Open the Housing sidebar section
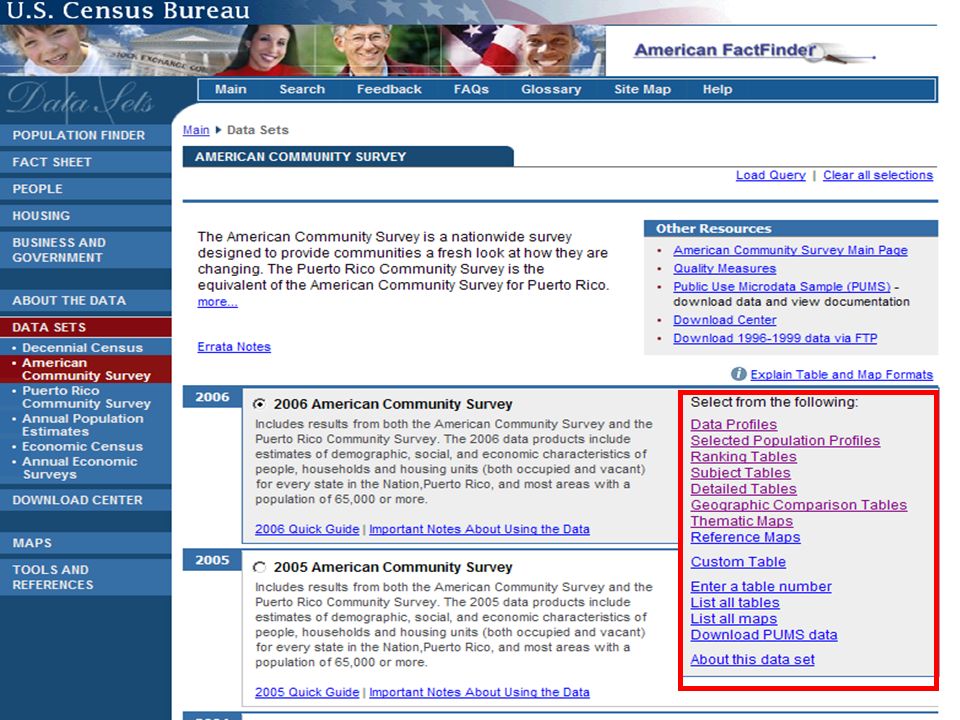Image resolution: width=960 pixels, height=720 pixels. (x=86, y=216)
